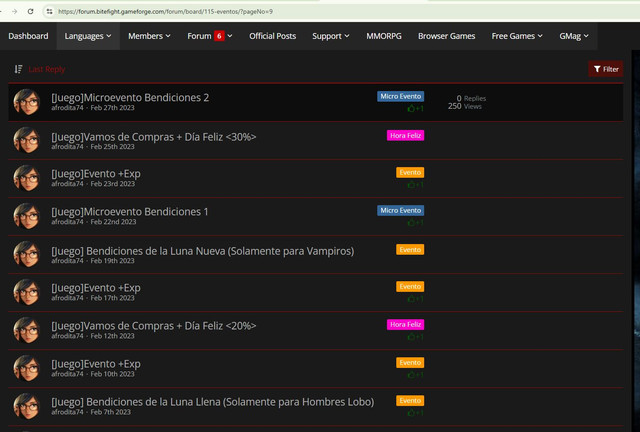Go to Official Posts
640x432 pixels.
272,36
